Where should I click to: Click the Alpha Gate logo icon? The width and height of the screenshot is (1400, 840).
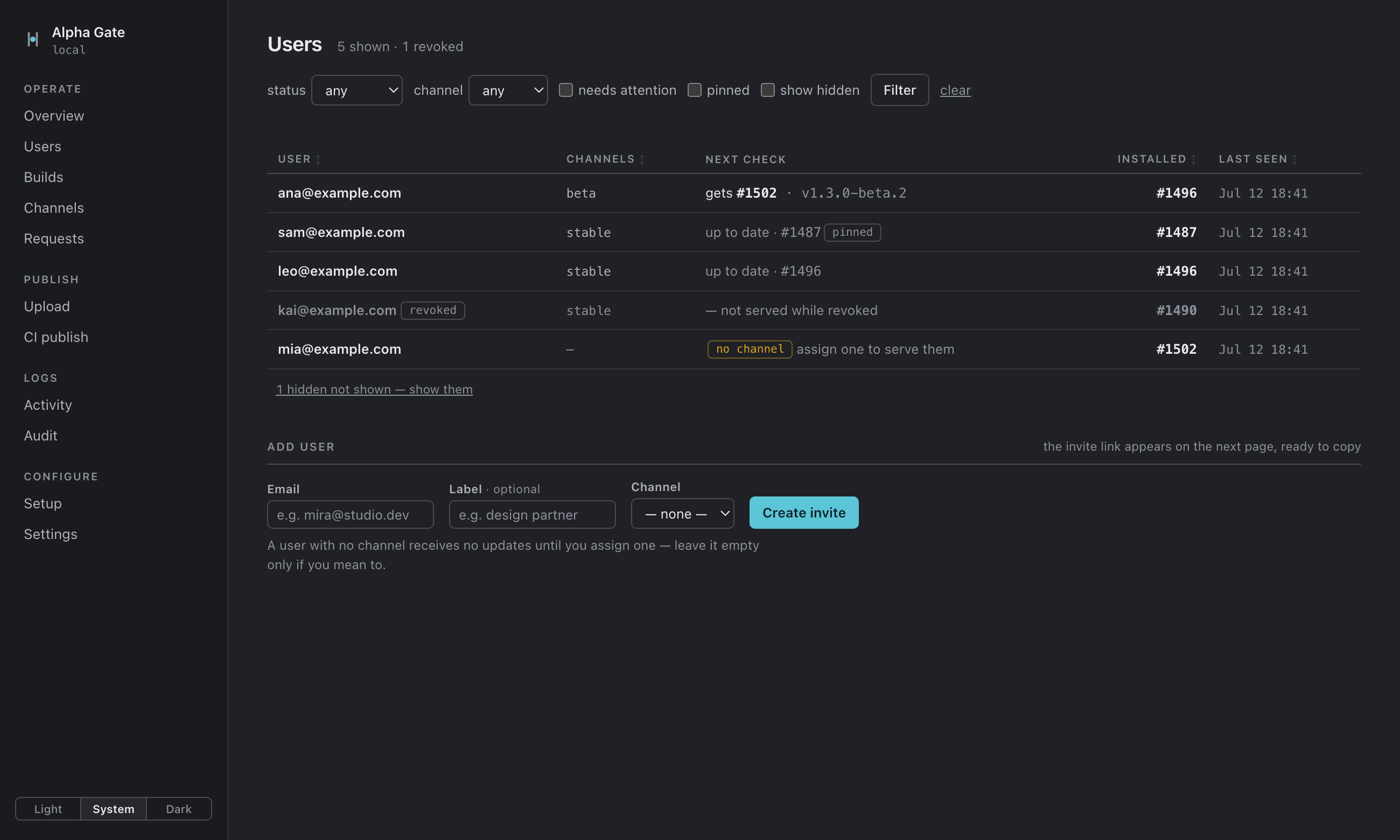33,39
